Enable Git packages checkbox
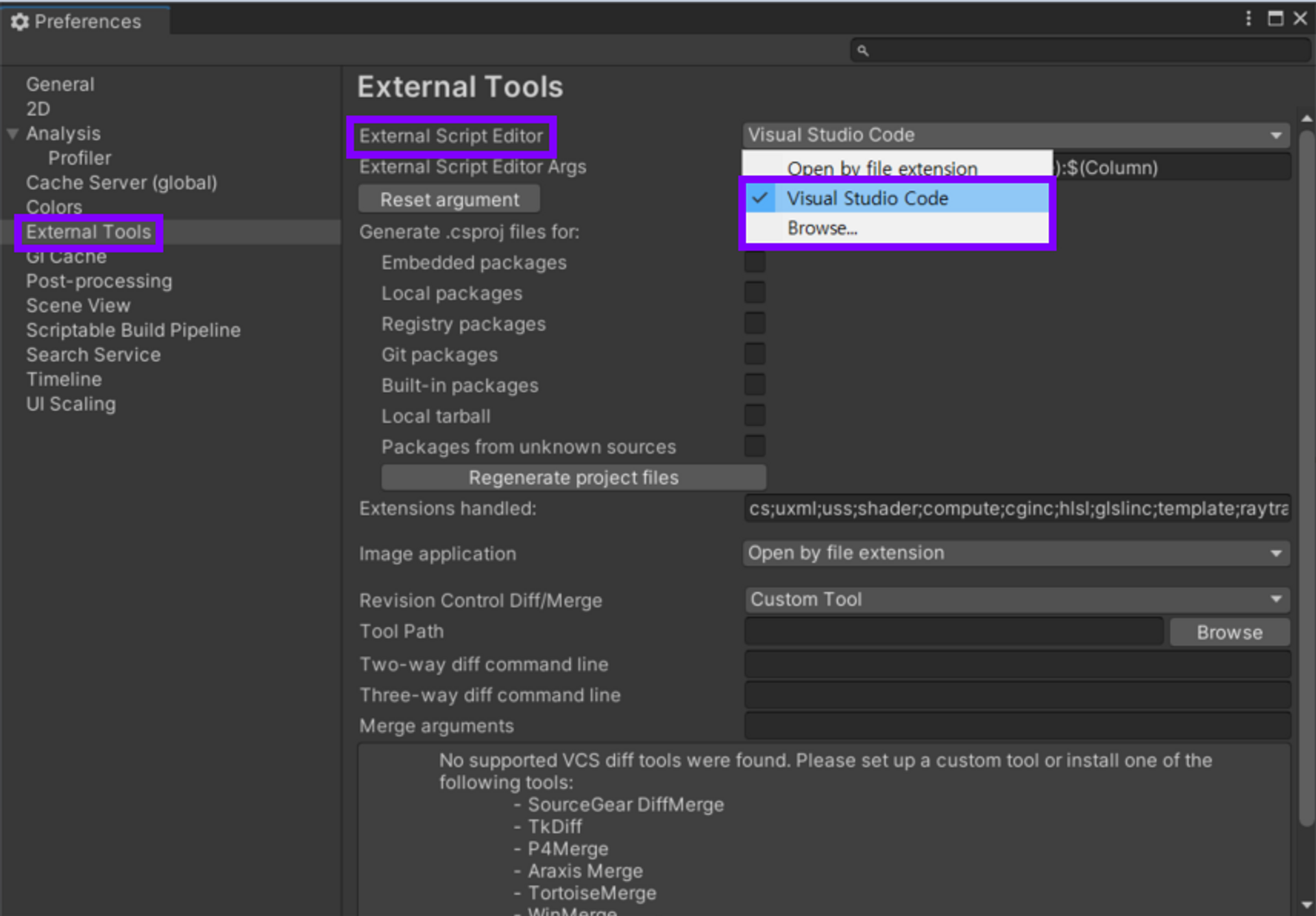The image size is (1316, 916). (755, 354)
